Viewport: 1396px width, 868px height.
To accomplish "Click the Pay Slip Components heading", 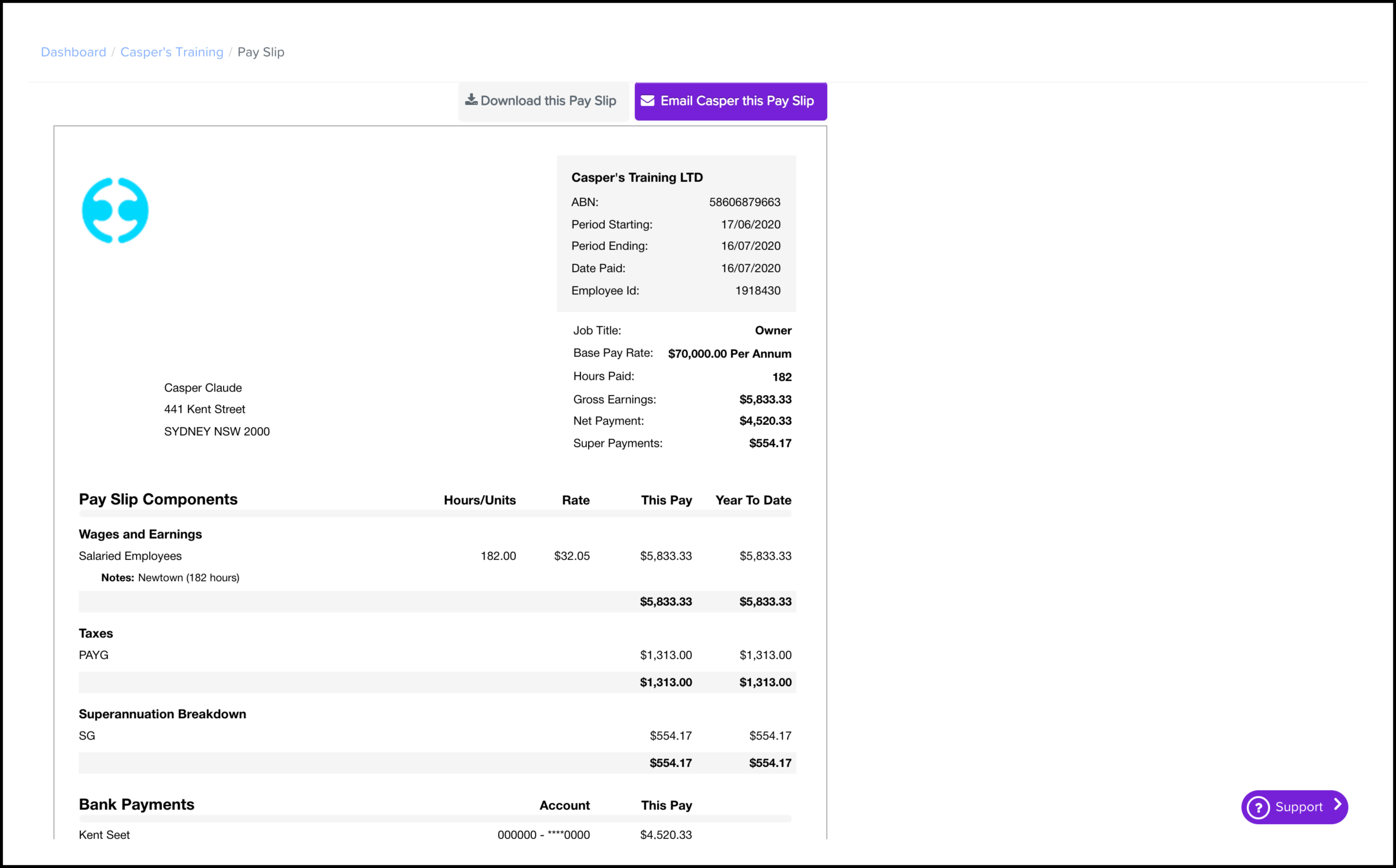I will point(158,500).
